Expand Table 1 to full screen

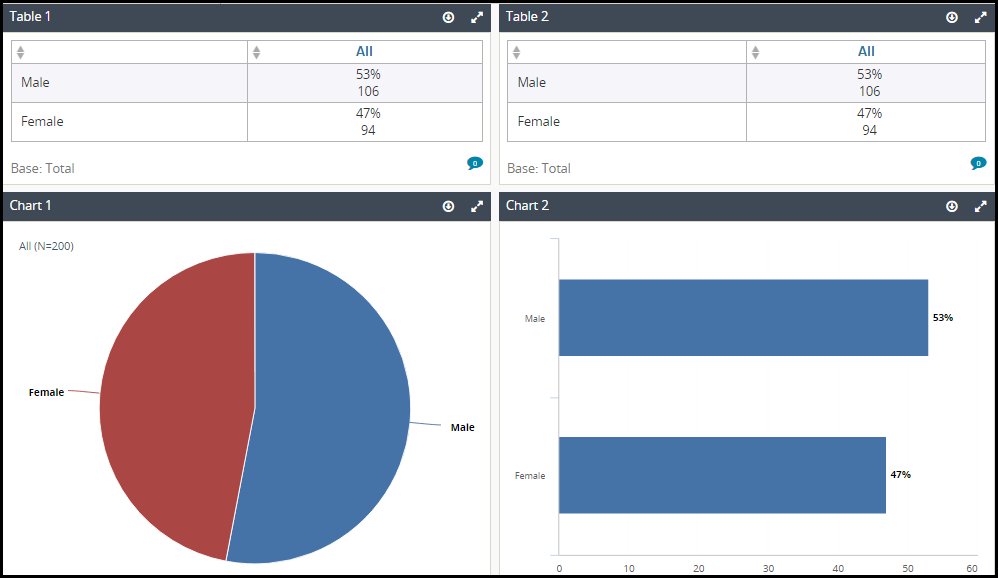477,17
